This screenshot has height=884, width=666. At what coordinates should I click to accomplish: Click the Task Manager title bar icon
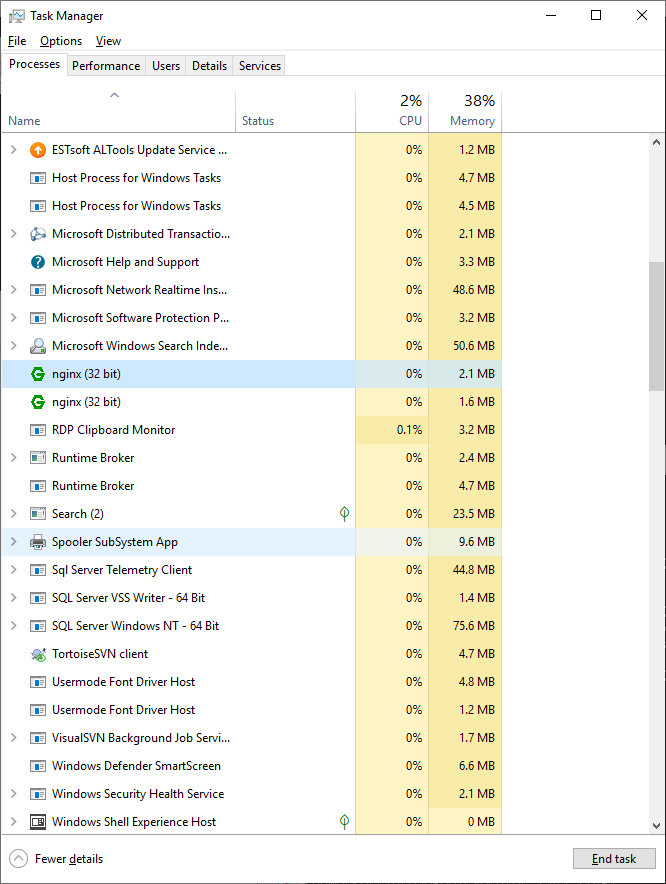(x=16, y=16)
